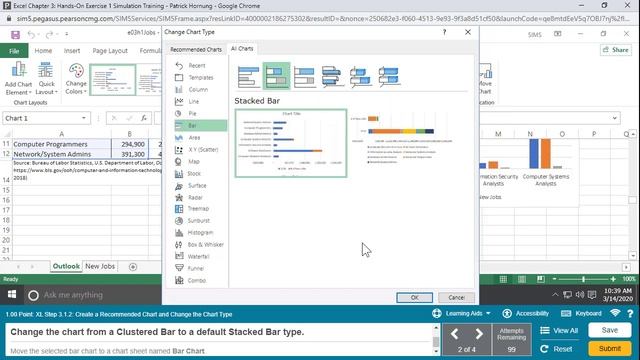Customize Quick Access Toolbar dropdown
The image size is (640, 360).
tap(67, 35)
